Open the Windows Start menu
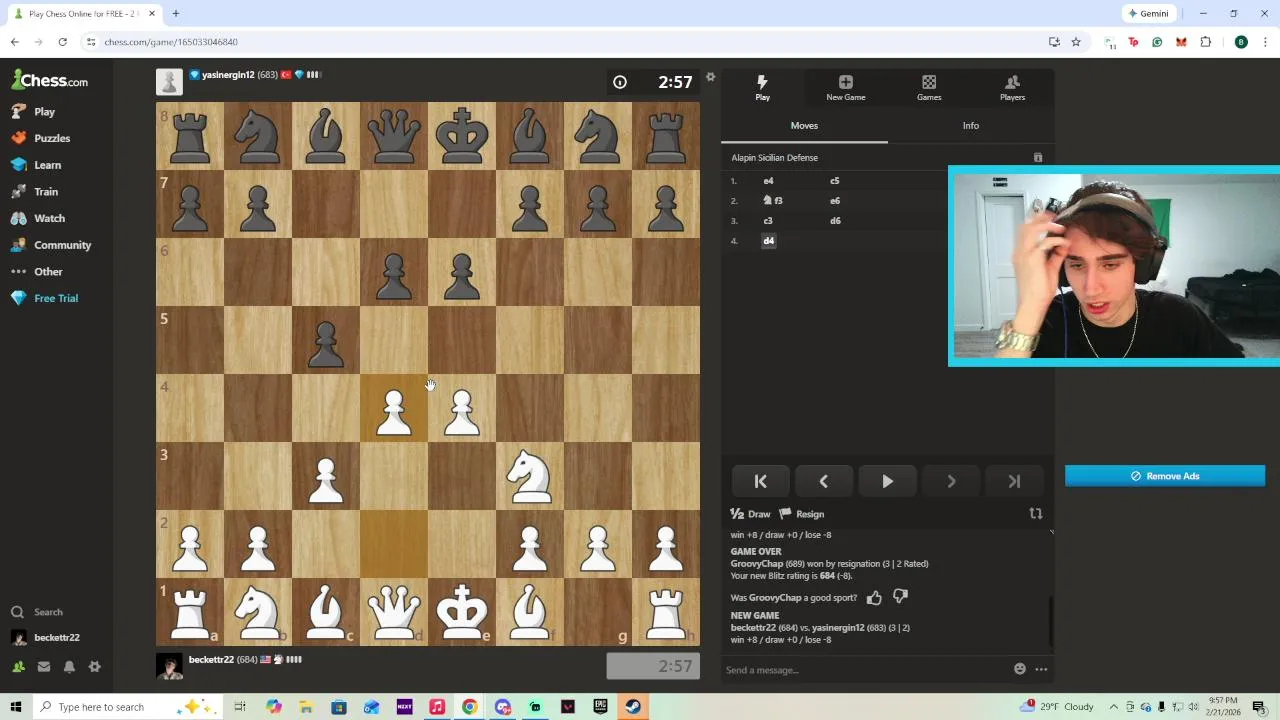This screenshot has width=1280, height=720. pyautogui.click(x=16, y=707)
